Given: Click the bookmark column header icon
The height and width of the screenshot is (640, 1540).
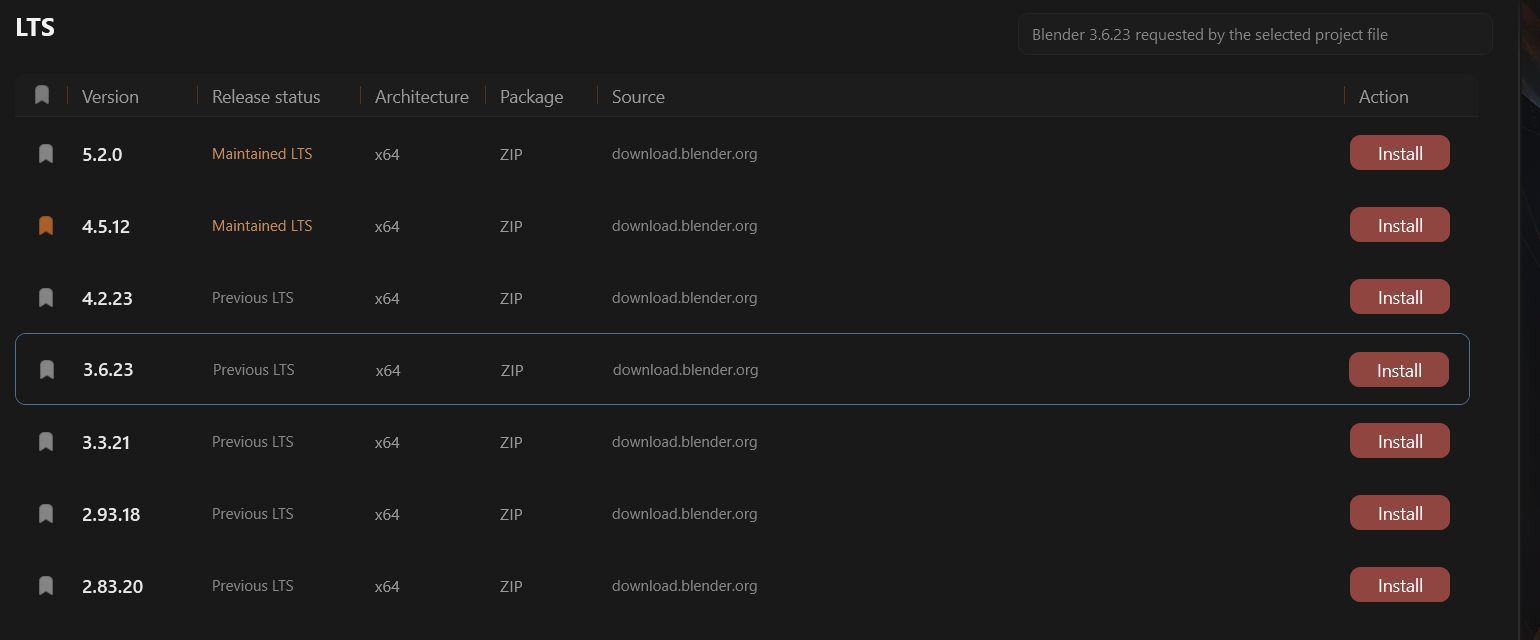Looking at the screenshot, I should point(41,95).
